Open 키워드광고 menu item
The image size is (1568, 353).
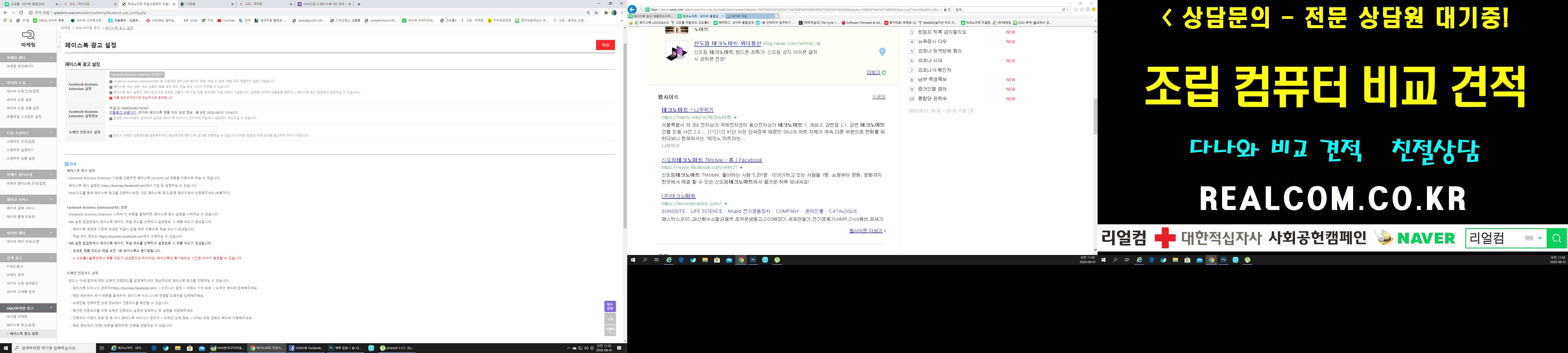15,266
